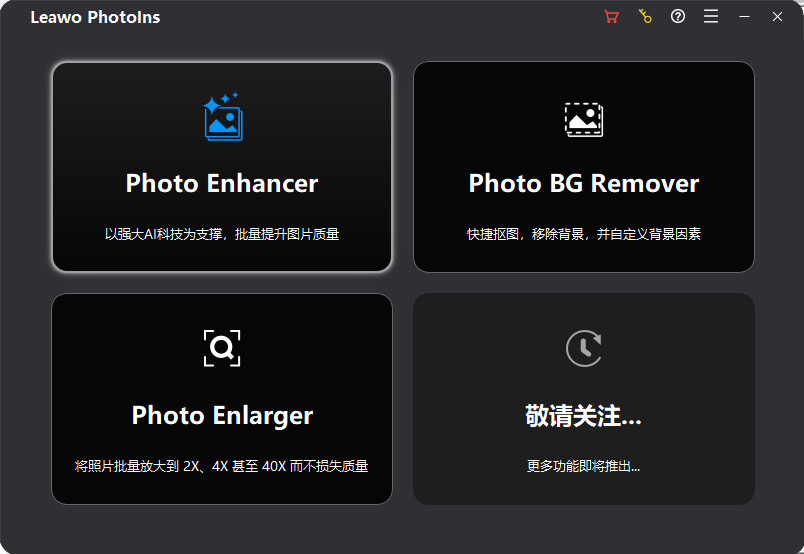Select the 敬请关注... heading

coord(584,416)
